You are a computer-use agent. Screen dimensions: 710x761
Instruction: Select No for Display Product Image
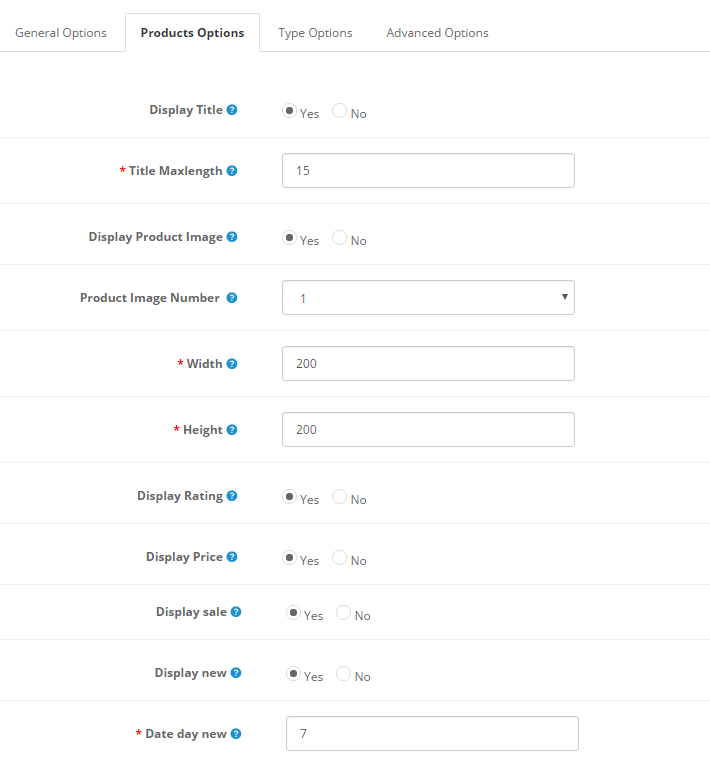click(340, 238)
